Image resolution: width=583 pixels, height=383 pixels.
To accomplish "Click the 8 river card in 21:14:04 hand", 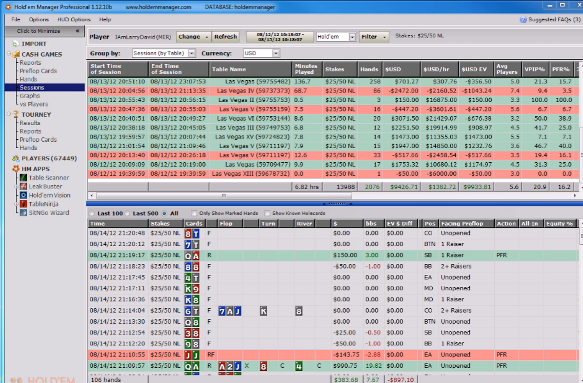I will pyautogui.click(x=299, y=311).
